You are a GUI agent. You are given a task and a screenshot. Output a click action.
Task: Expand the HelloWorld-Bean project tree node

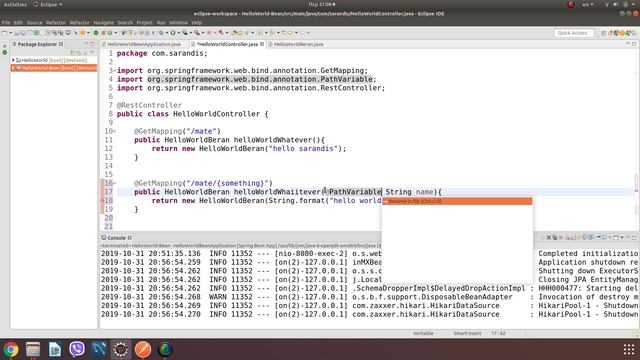pyautogui.click(x=13, y=68)
